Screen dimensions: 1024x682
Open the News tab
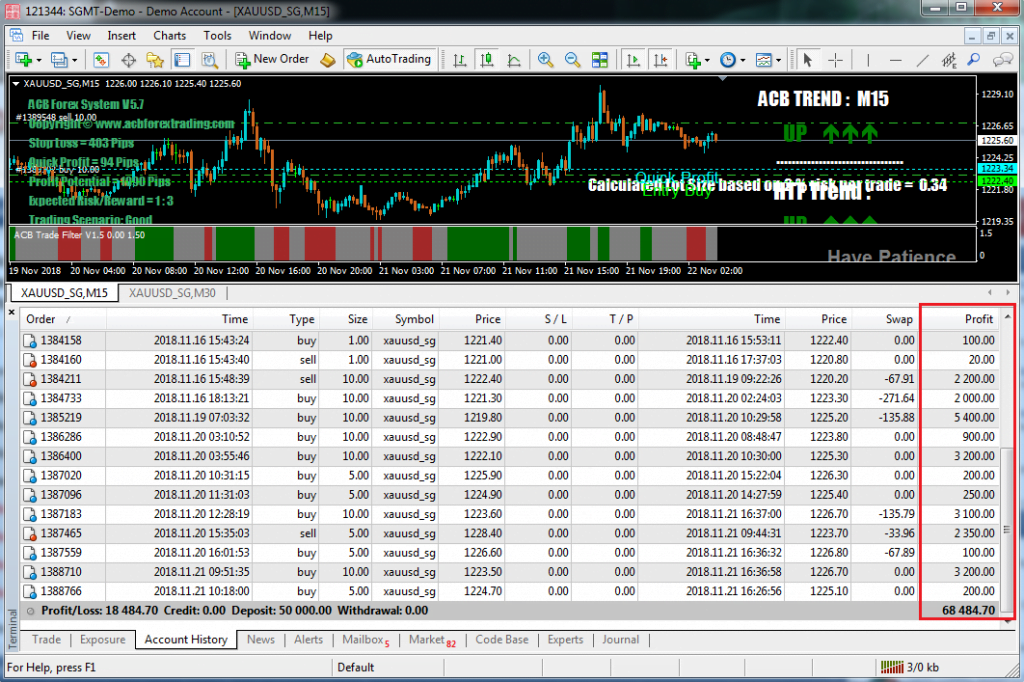tap(261, 640)
